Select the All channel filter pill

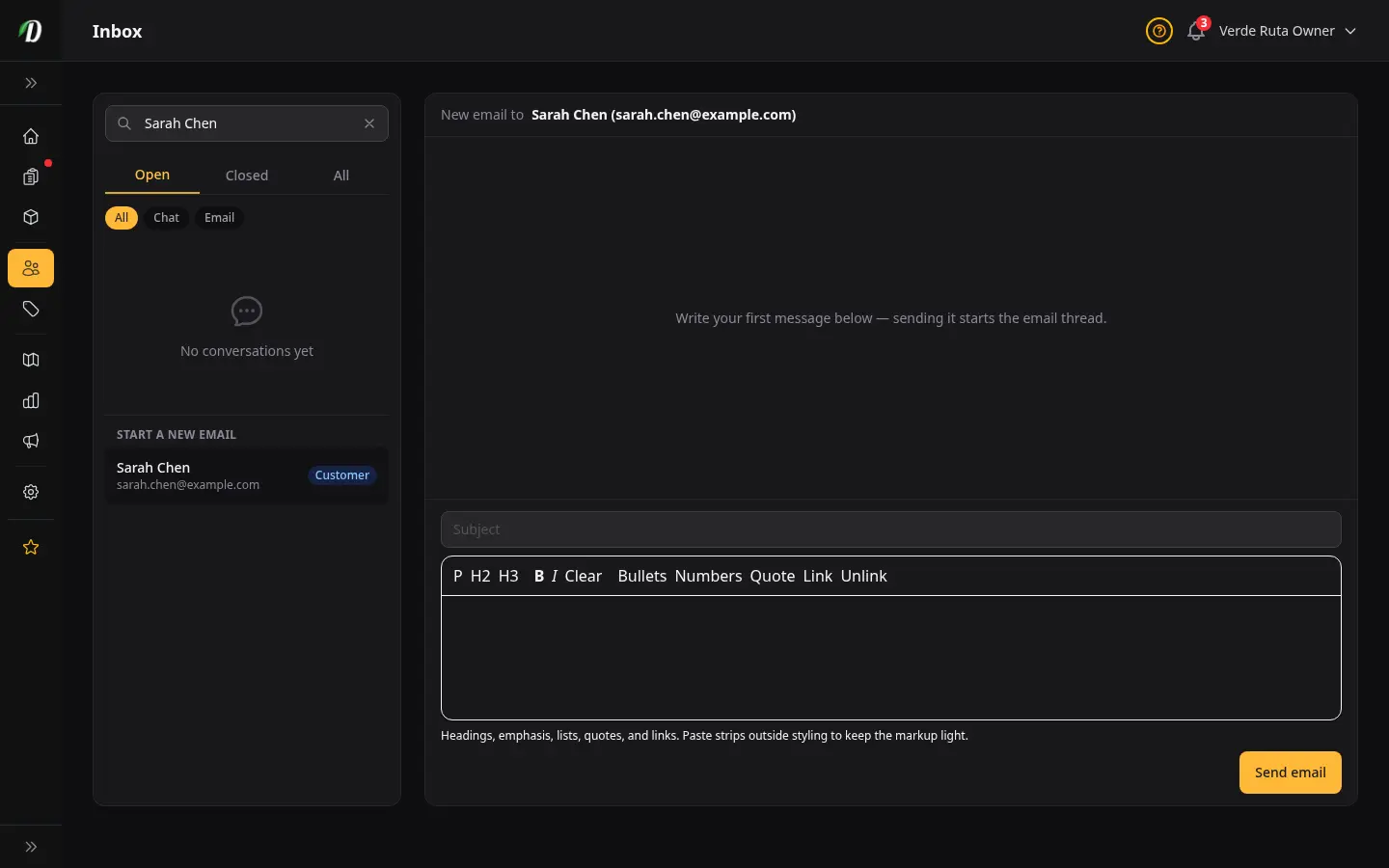tap(122, 218)
